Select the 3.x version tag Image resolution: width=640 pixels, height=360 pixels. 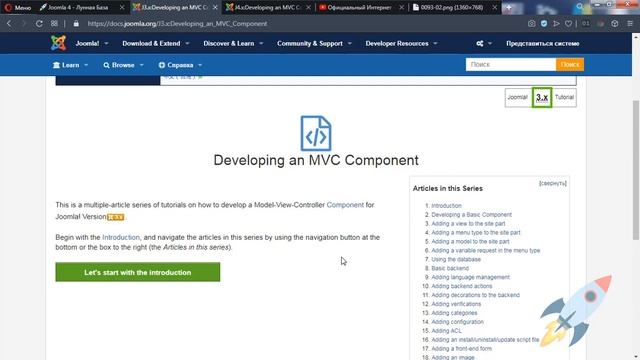coord(542,98)
